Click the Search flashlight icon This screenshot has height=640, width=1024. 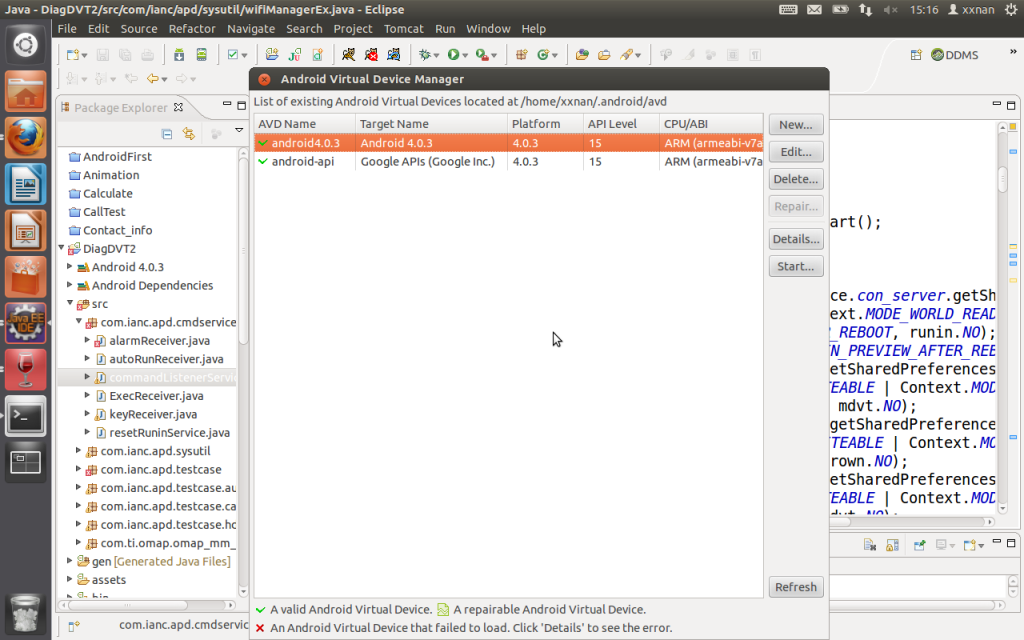click(x=626, y=55)
